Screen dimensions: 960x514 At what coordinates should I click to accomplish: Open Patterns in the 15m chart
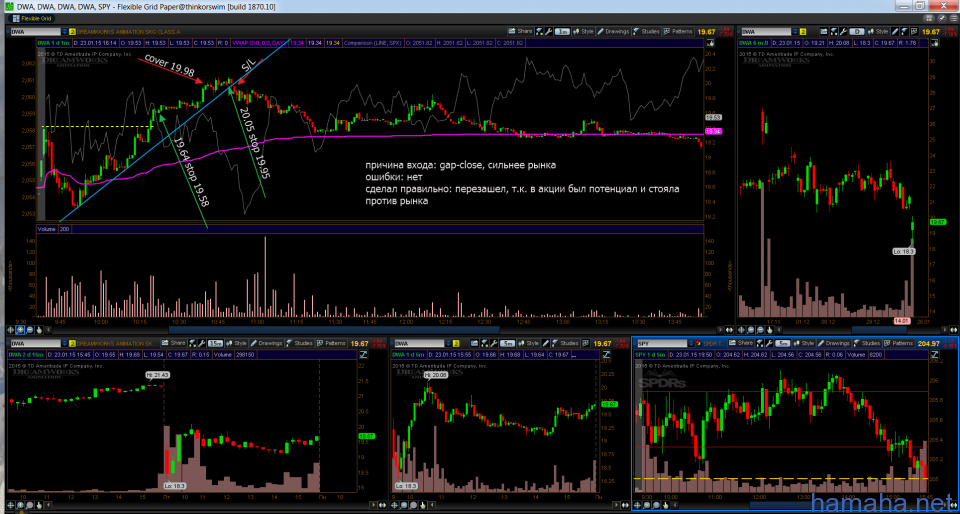(x=331, y=343)
